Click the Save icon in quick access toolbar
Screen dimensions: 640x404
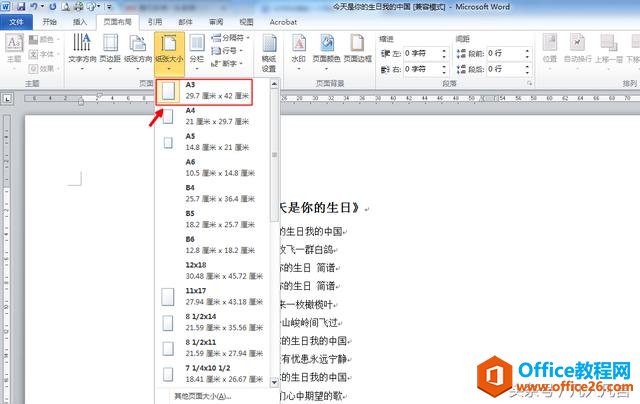[20, 7]
